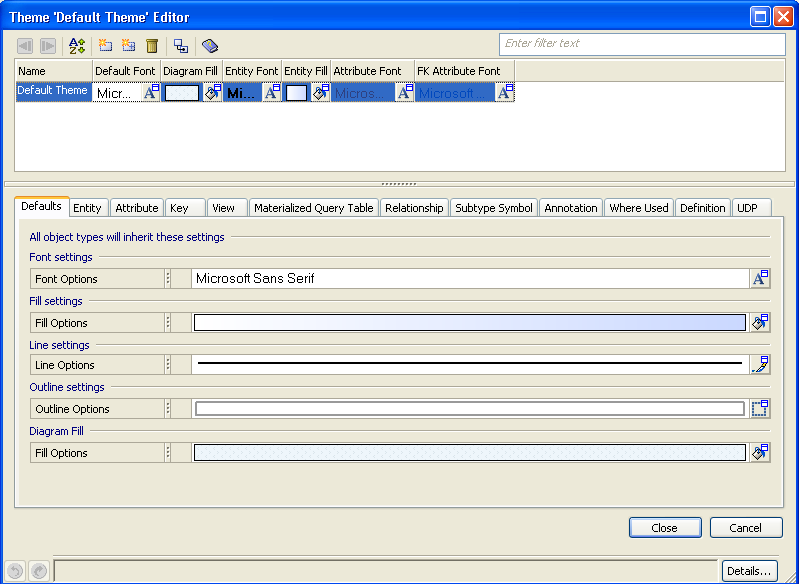The image size is (799, 584).
Task: Click the Sort themes alphabetically icon
Action: [76, 46]
